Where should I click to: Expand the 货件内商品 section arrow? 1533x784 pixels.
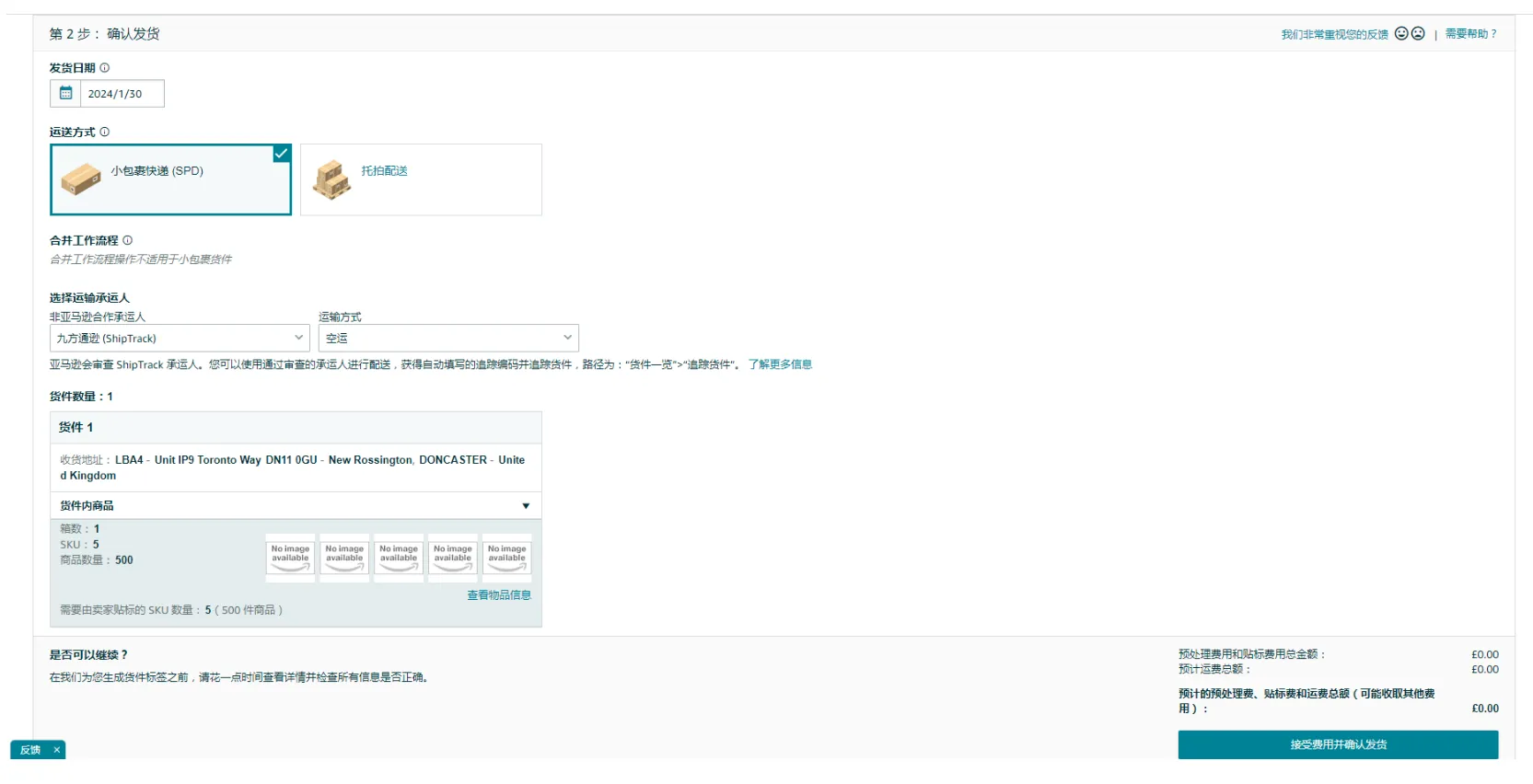pyautogui.click(x=526, y=506)
